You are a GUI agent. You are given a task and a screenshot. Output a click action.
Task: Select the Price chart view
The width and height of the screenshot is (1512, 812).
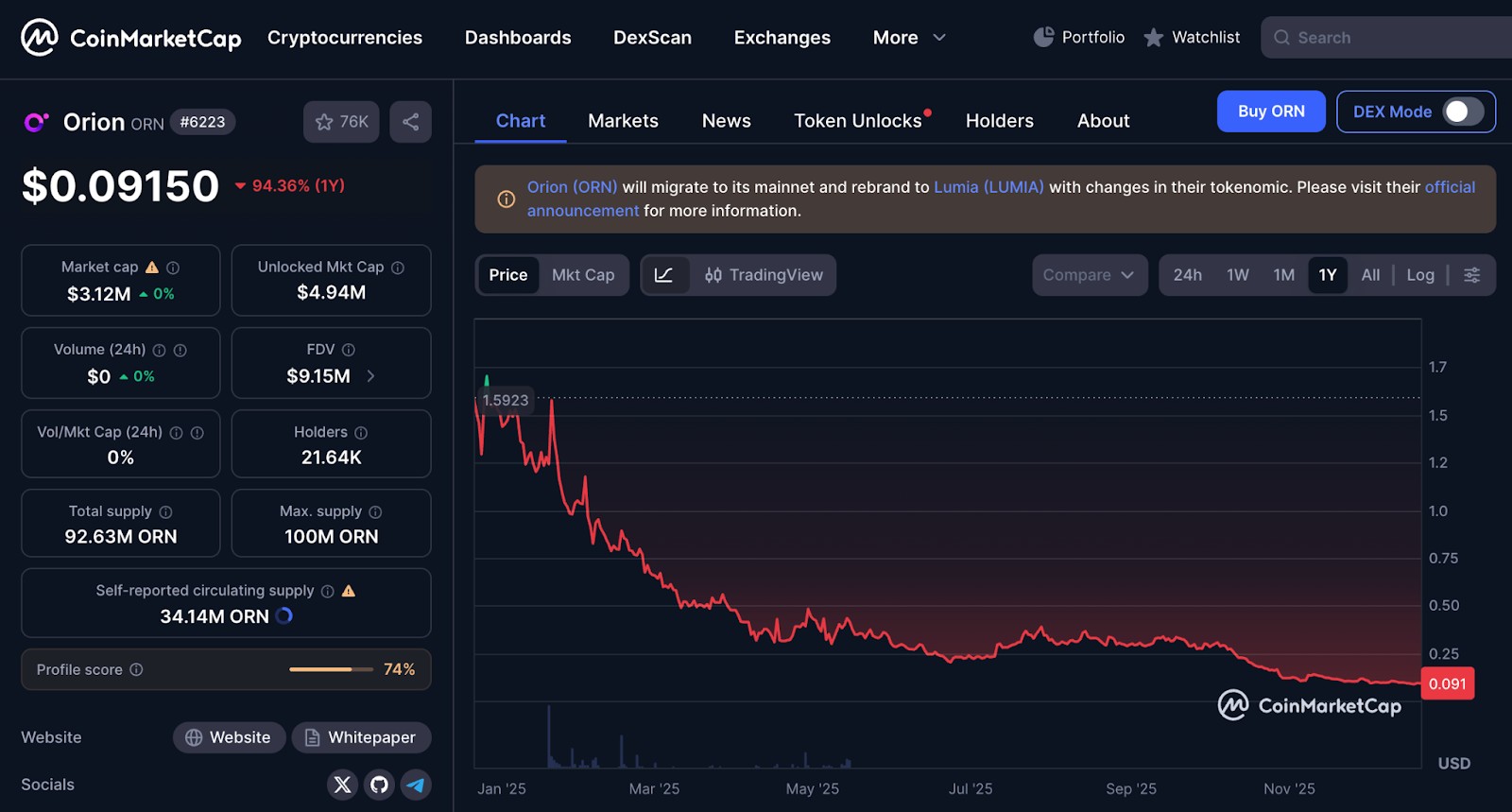[508, 275]
